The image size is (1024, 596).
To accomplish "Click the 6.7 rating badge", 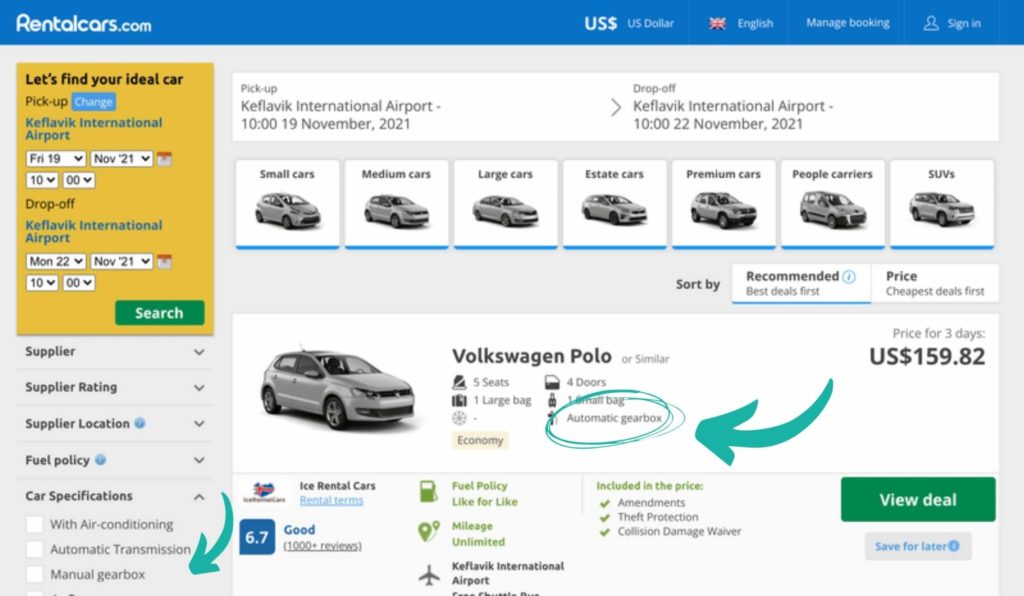I will [257, 537].
